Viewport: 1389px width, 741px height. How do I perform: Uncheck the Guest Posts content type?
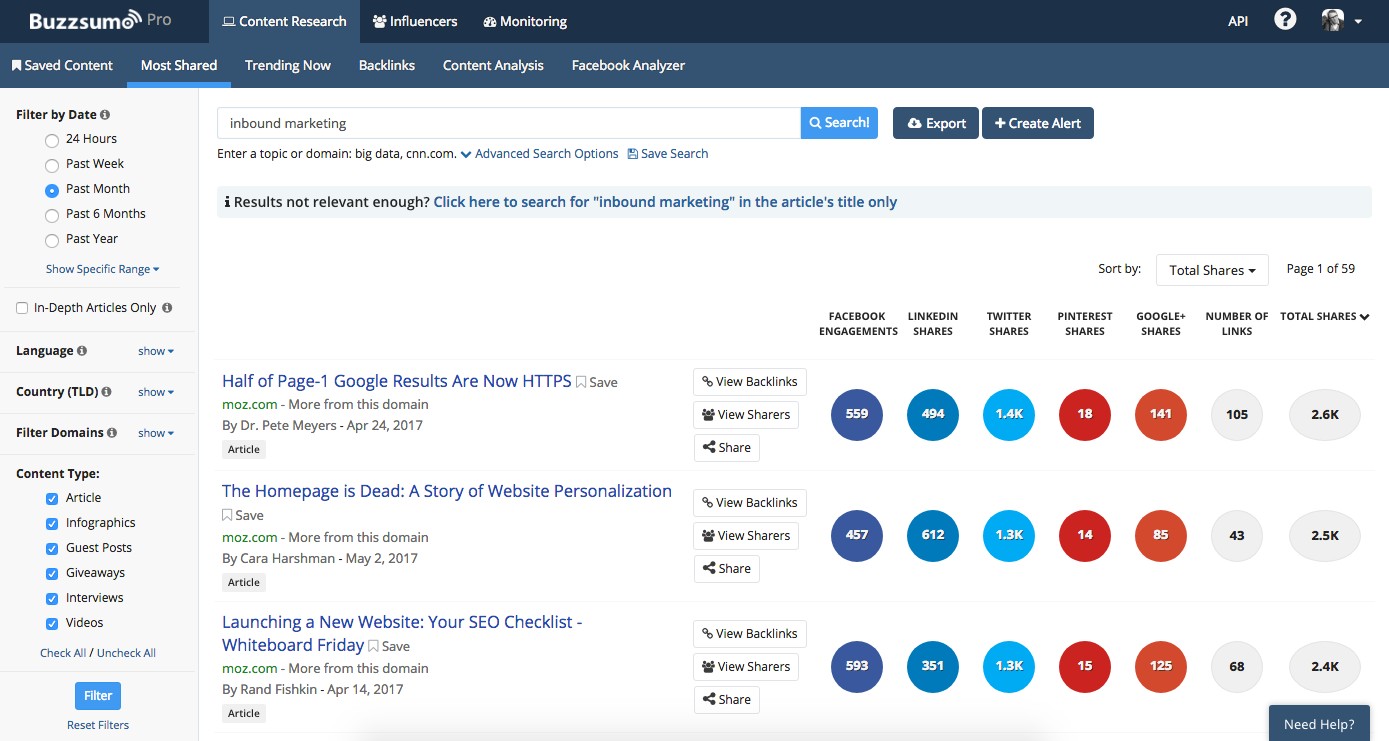click(52, 548)
